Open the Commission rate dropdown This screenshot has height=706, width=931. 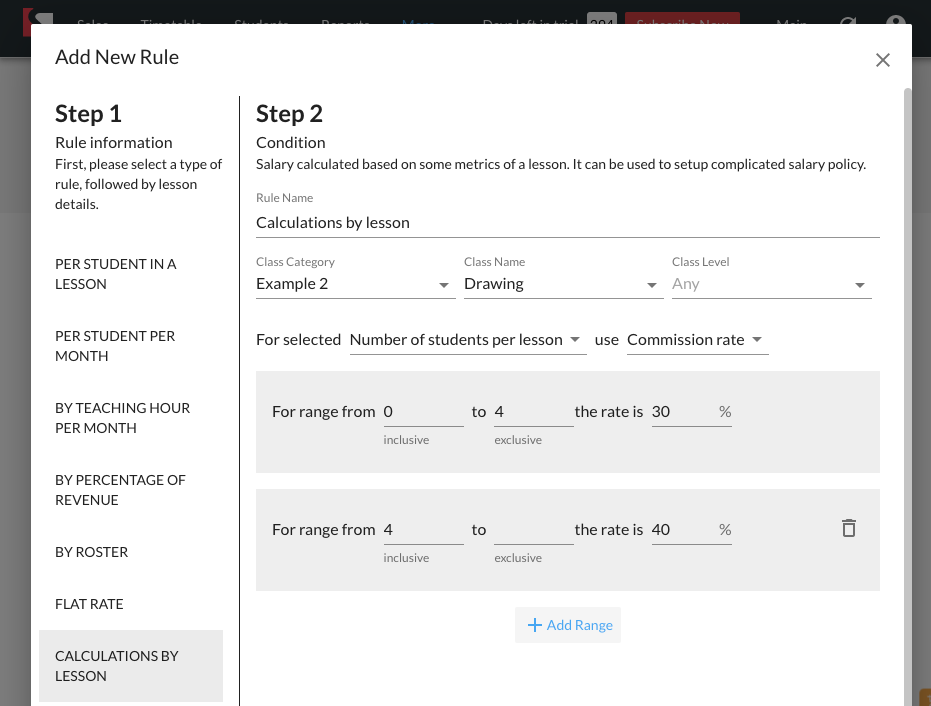coord(697,340)
